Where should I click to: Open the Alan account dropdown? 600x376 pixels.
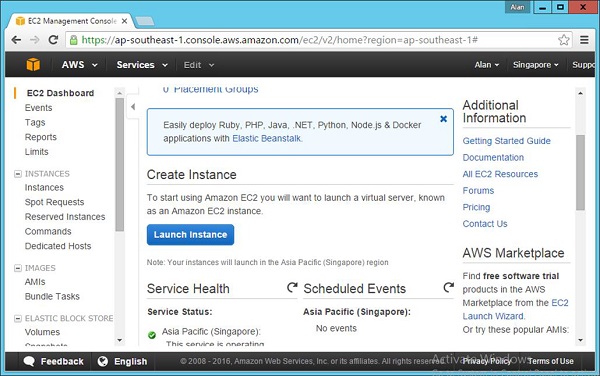(487, 65)
